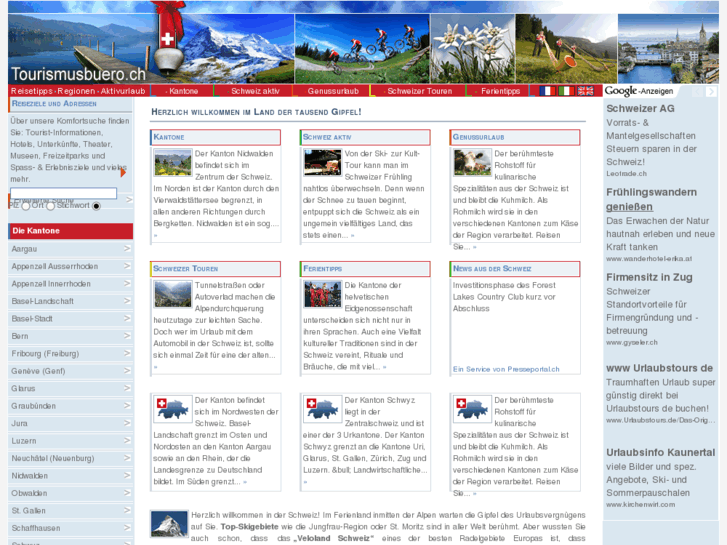Open the Schweizer AG ad link
Screen dimensions: 727x545
click(x=640, y=109)
